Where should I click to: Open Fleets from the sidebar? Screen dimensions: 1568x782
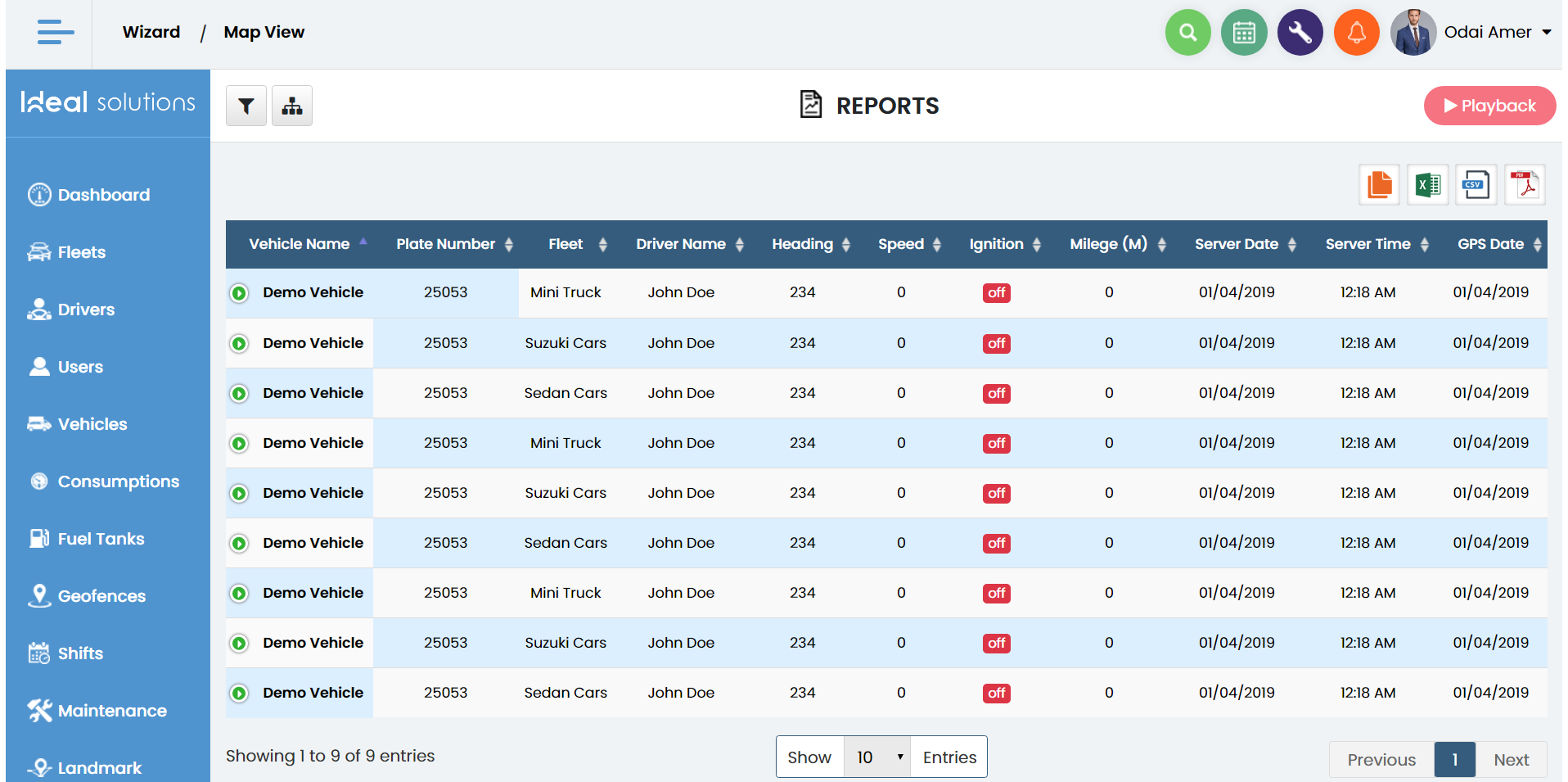click(x=81, y=252)
